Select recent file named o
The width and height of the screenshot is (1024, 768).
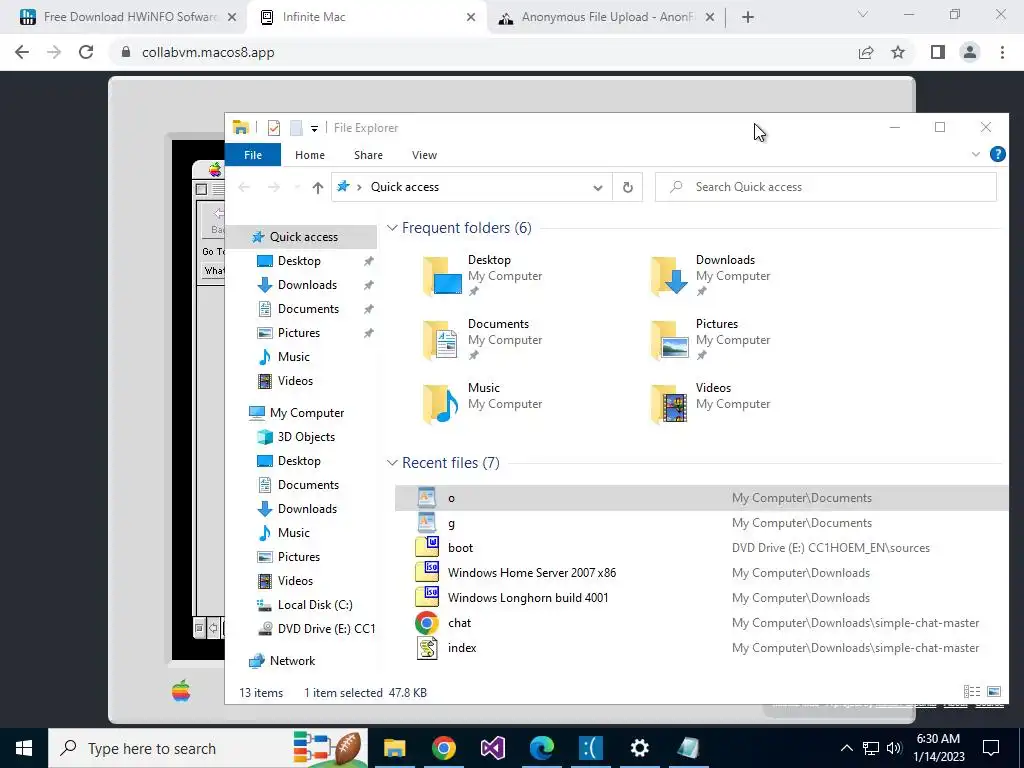(701, 498)
